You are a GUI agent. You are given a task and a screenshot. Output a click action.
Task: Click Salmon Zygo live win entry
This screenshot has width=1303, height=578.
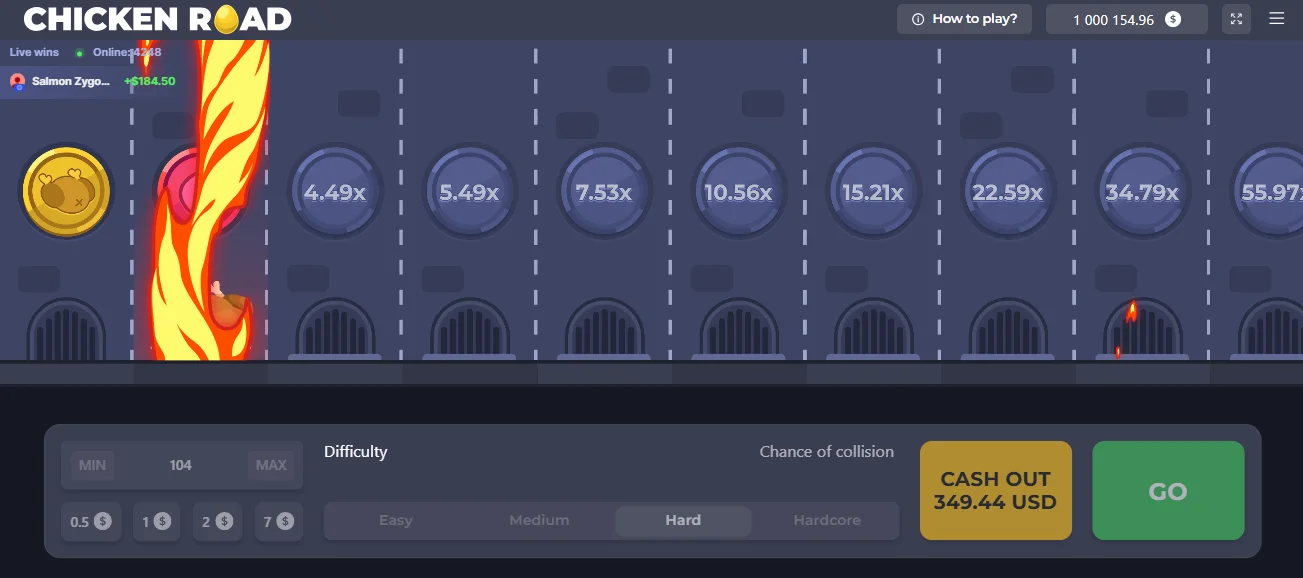tap(92, 81)
